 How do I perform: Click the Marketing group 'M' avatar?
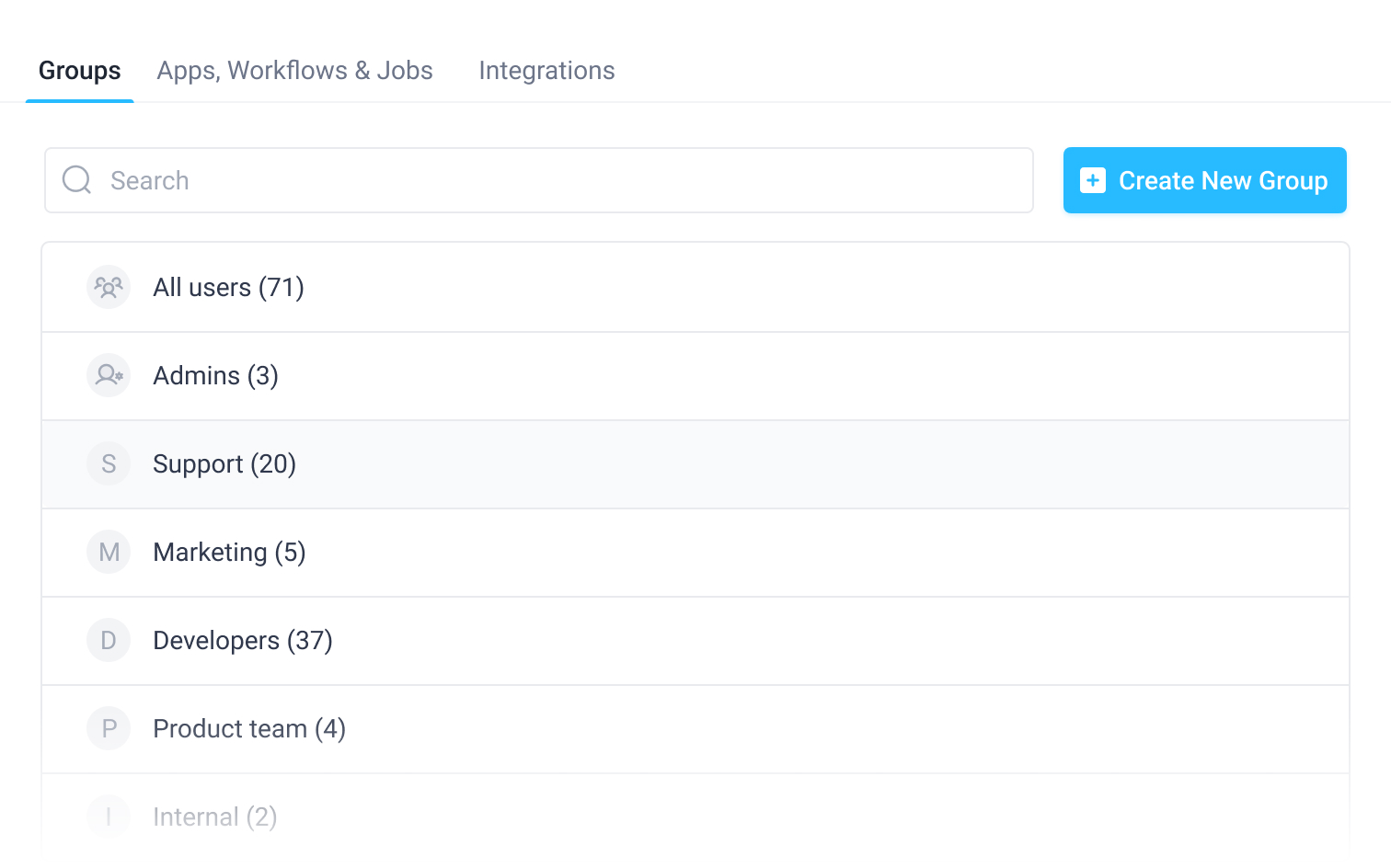point(109,552)
